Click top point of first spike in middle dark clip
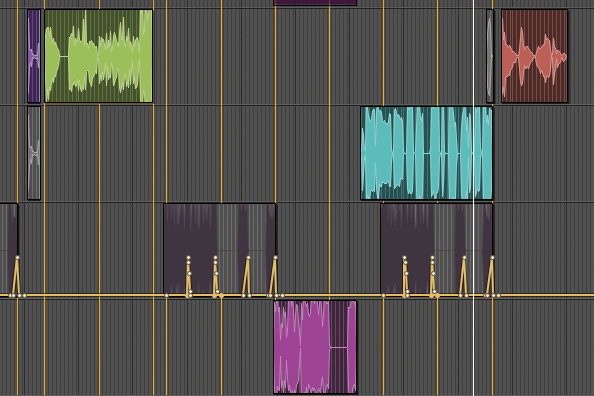Screen dimensions: 594x396 click(188, 258)
